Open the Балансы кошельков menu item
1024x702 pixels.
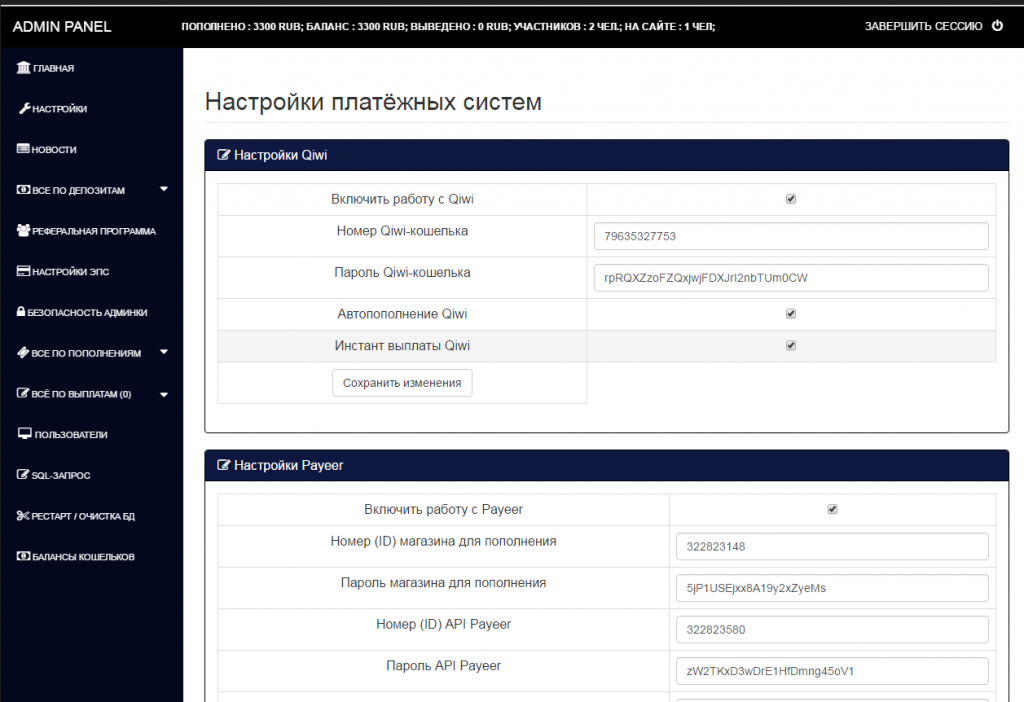(x=82, y=557)
